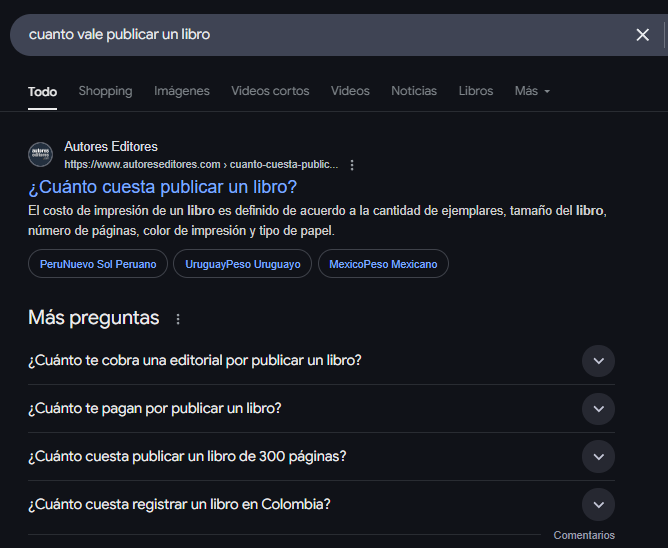Viewport: 668px width, 548px height.
Task: Open the Libros search tab
Action: tap(476, 91)
